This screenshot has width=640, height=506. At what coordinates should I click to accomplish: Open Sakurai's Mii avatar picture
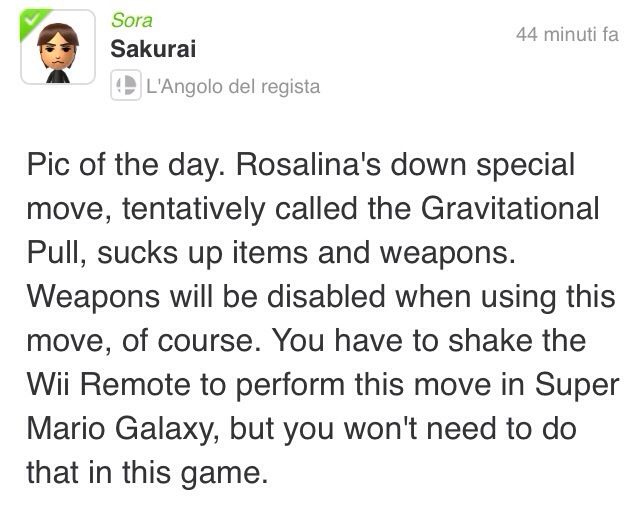(58, 47)
